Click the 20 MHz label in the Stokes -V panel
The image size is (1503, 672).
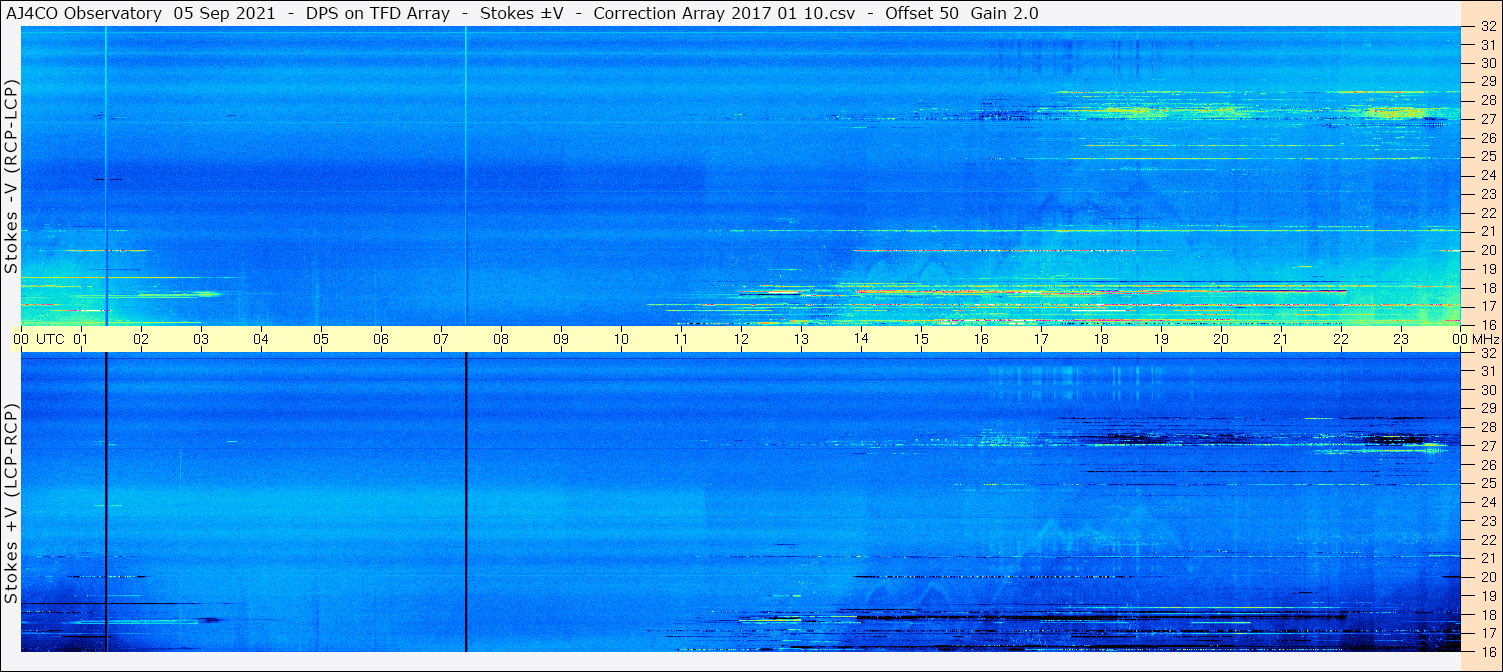pyautogui.click(x=1488, y=250)
